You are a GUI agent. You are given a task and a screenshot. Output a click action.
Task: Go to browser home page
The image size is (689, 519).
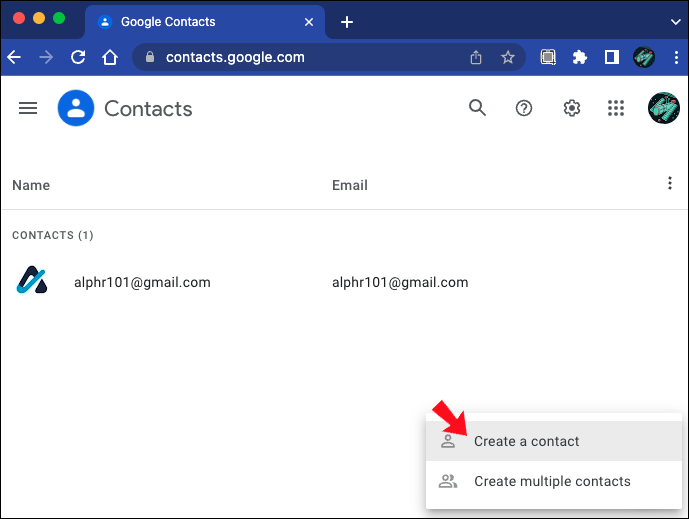coord(110,58)
